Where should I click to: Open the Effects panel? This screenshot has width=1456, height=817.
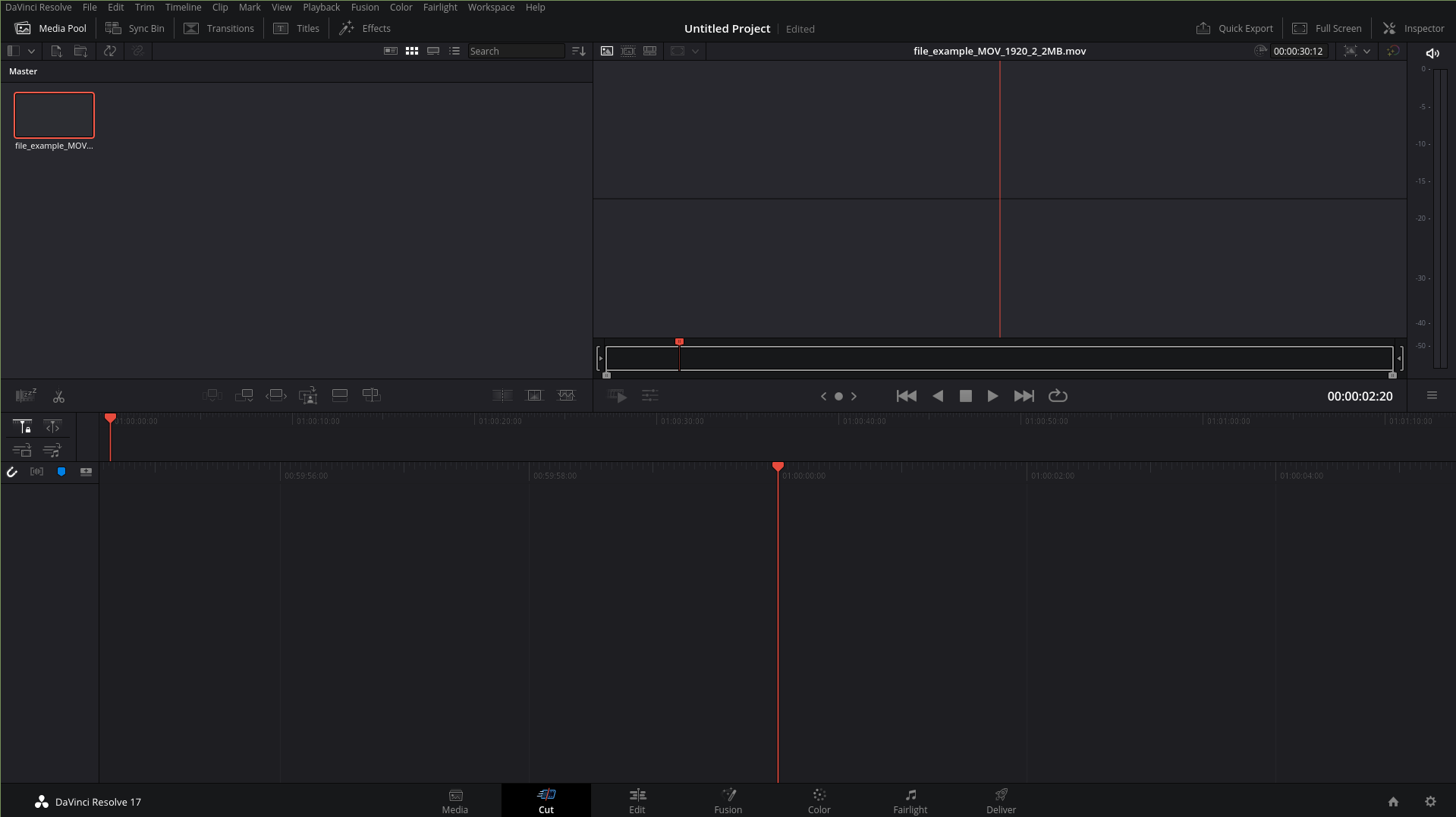pos(365,28)
